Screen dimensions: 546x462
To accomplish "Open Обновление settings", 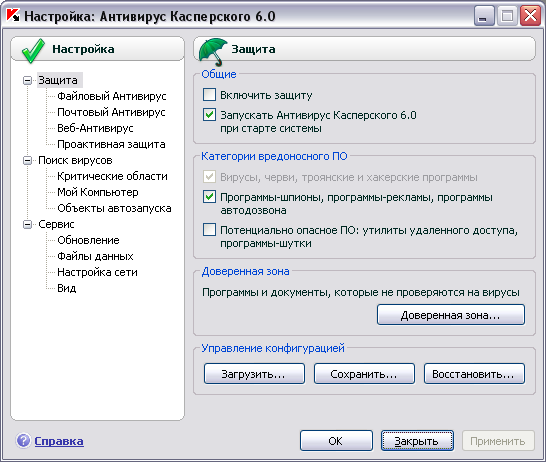I will [88, 240].
